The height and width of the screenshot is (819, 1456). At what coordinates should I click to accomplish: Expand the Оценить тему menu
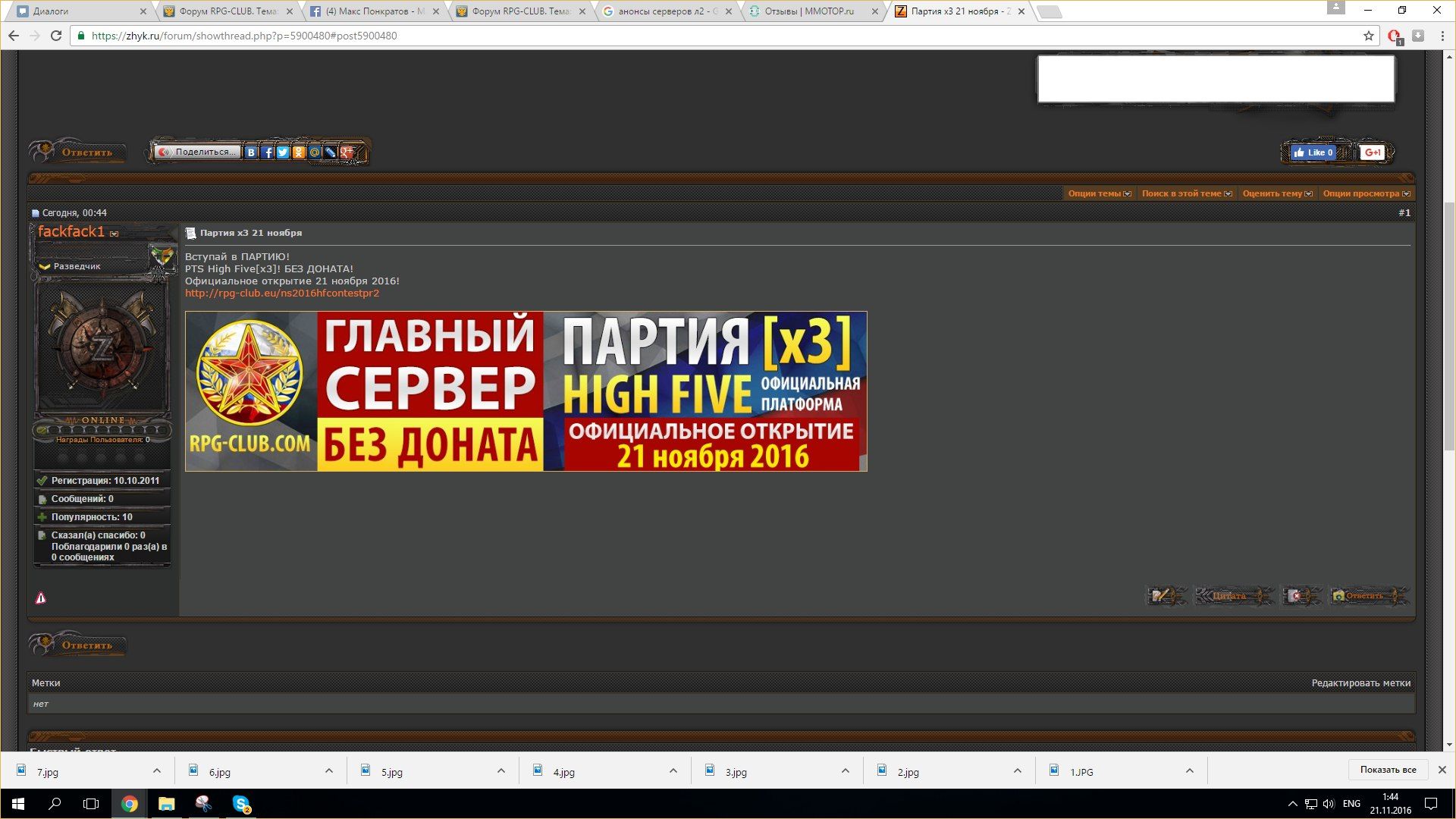point(1277,193)
